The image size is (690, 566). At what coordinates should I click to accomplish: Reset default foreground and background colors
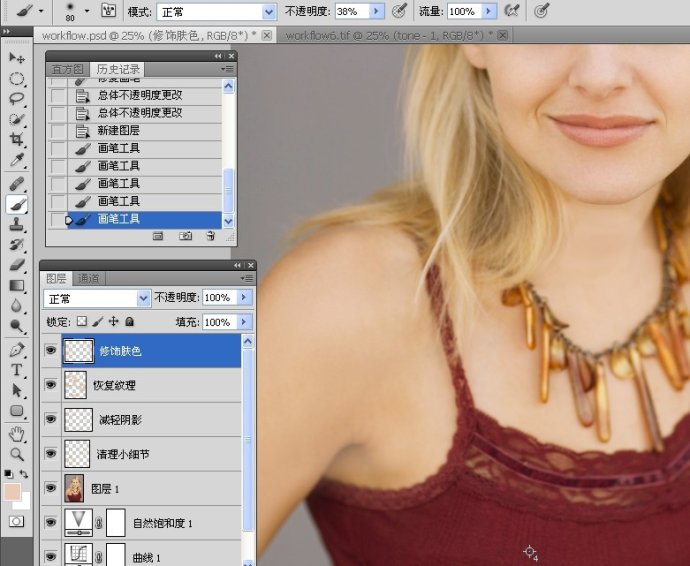(x=8, y=474)
